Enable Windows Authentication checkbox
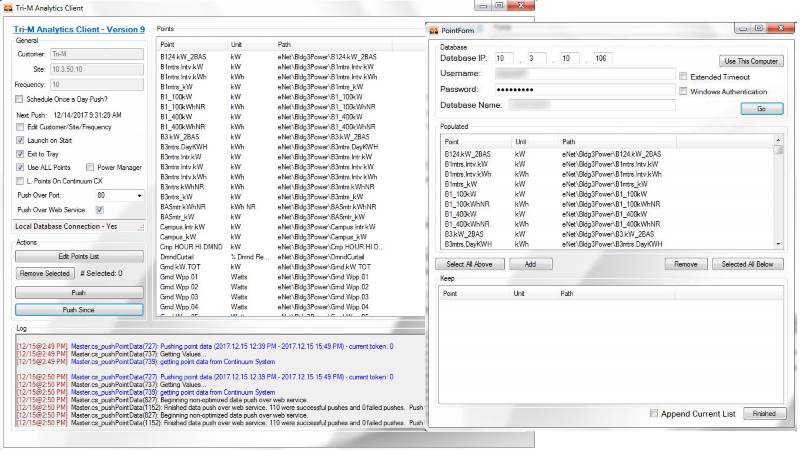 683,91
